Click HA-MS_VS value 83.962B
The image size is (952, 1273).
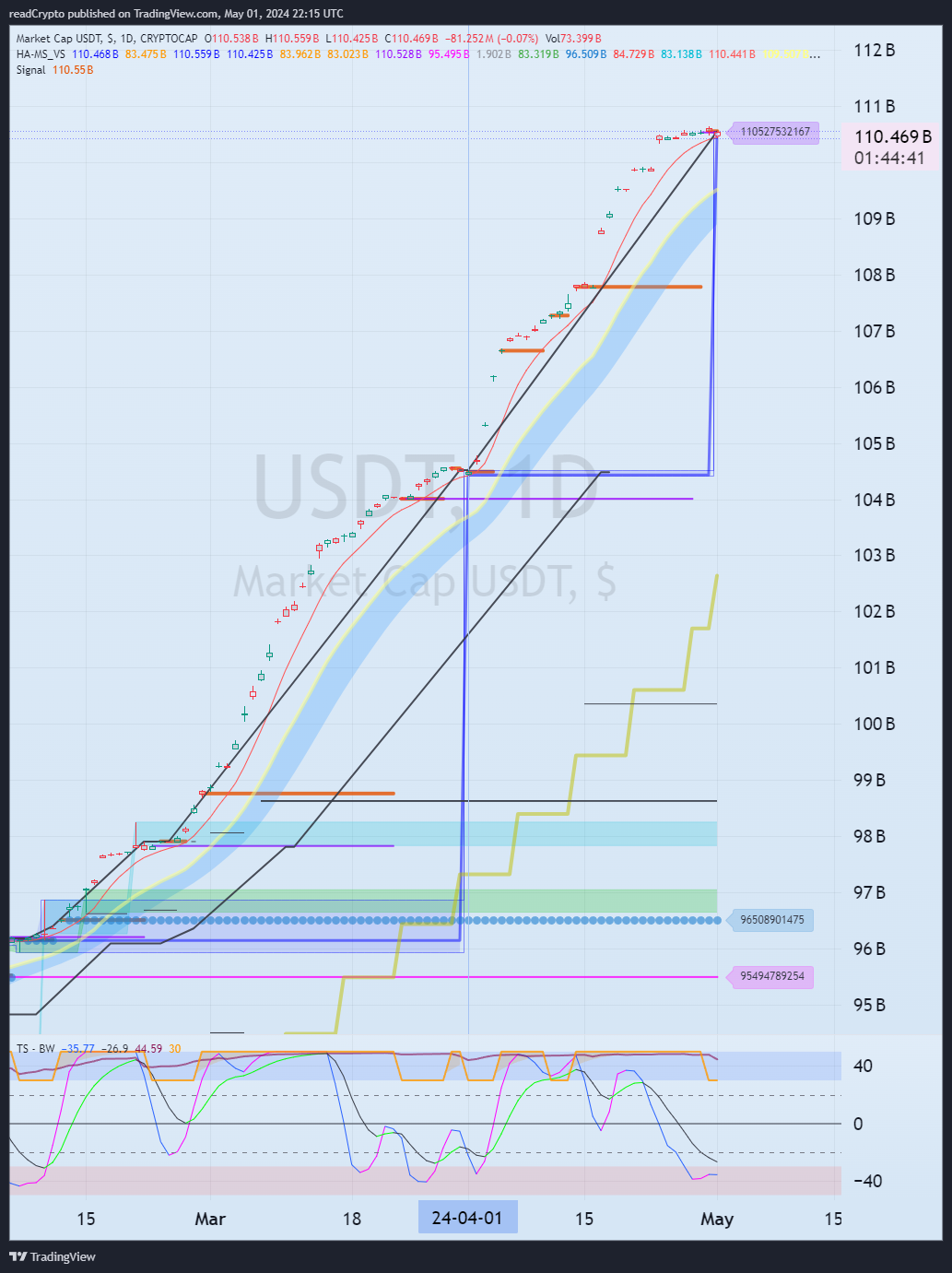[x=300, y=54]
